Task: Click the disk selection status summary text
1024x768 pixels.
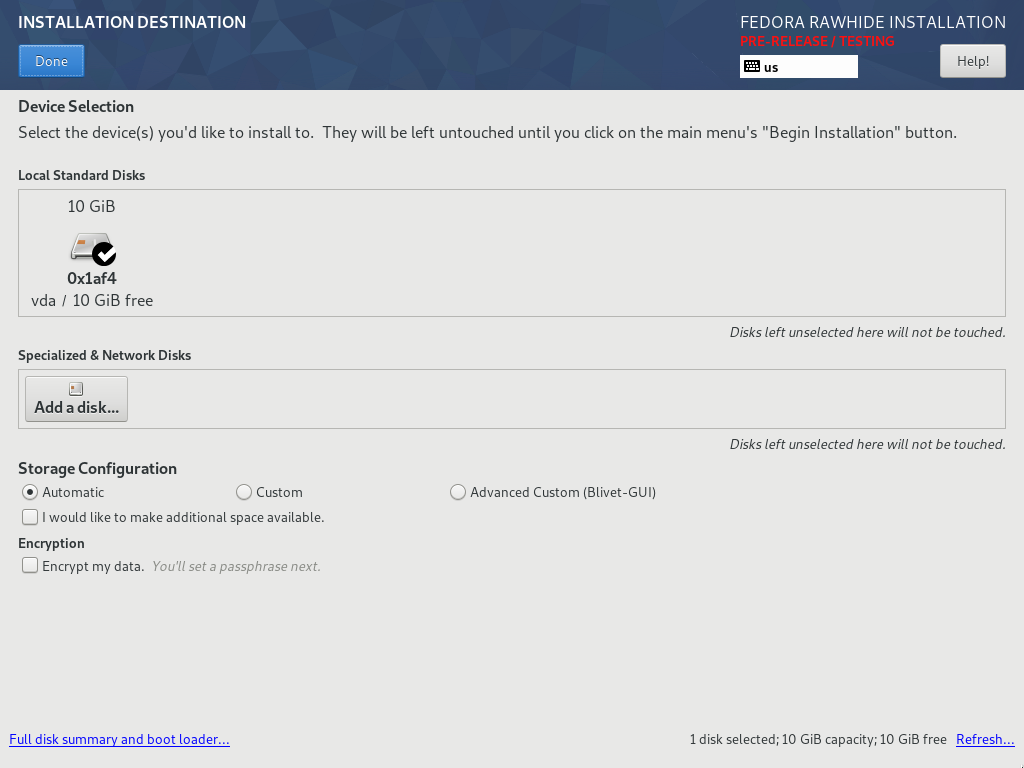Action: click(818, 739)
